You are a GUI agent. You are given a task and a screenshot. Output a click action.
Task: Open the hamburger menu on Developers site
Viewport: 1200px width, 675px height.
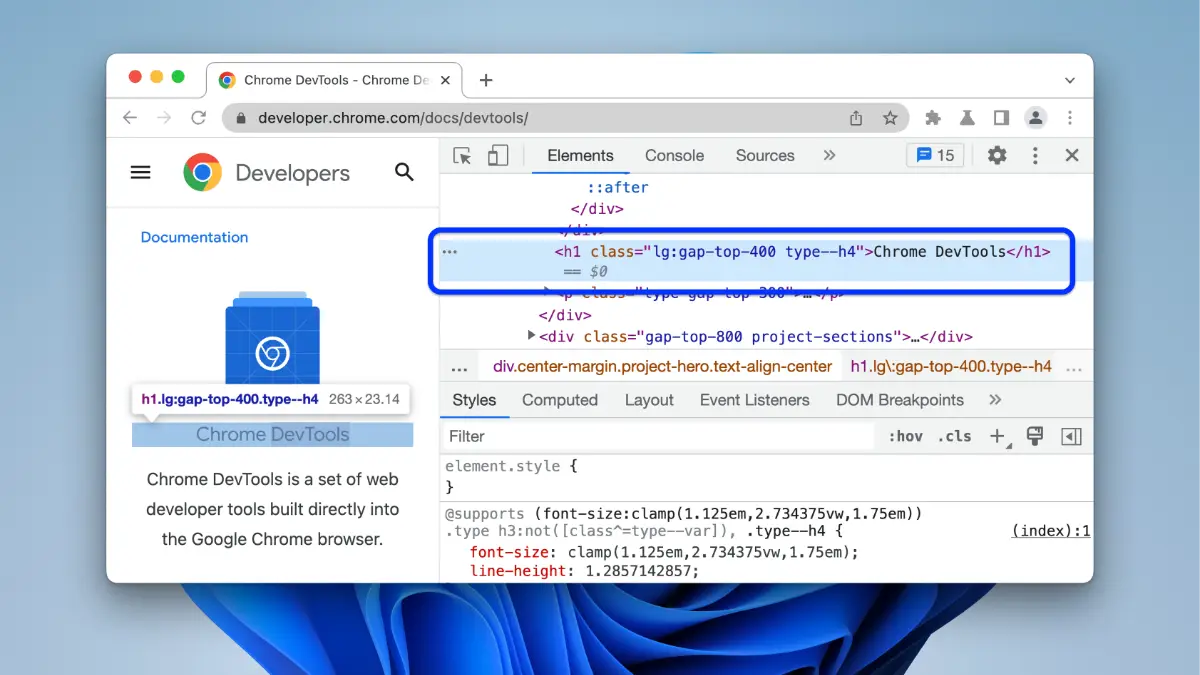pyautogui.click(x=141, y=172)
